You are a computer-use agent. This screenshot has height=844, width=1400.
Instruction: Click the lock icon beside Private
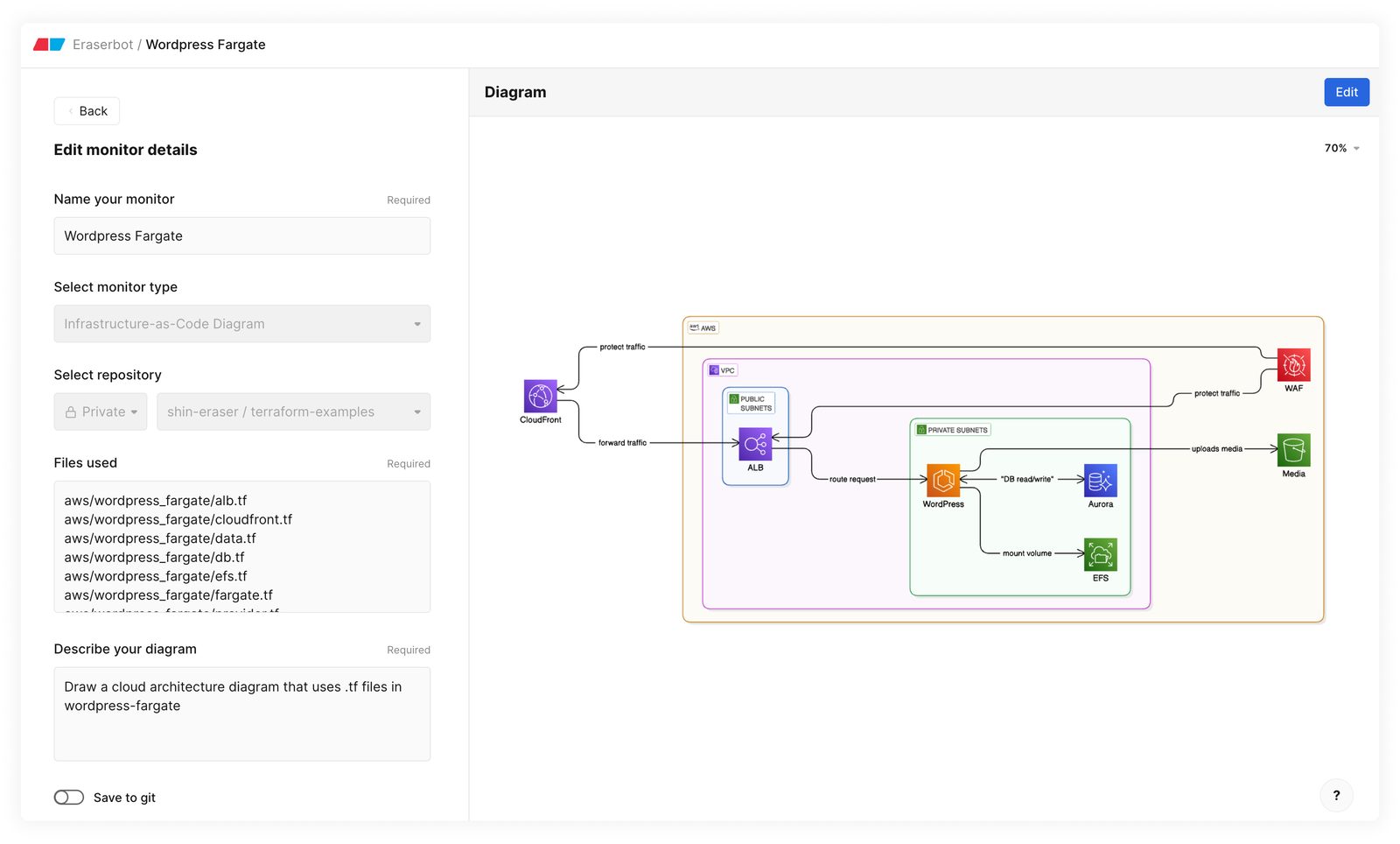click(x=71, y=411)
